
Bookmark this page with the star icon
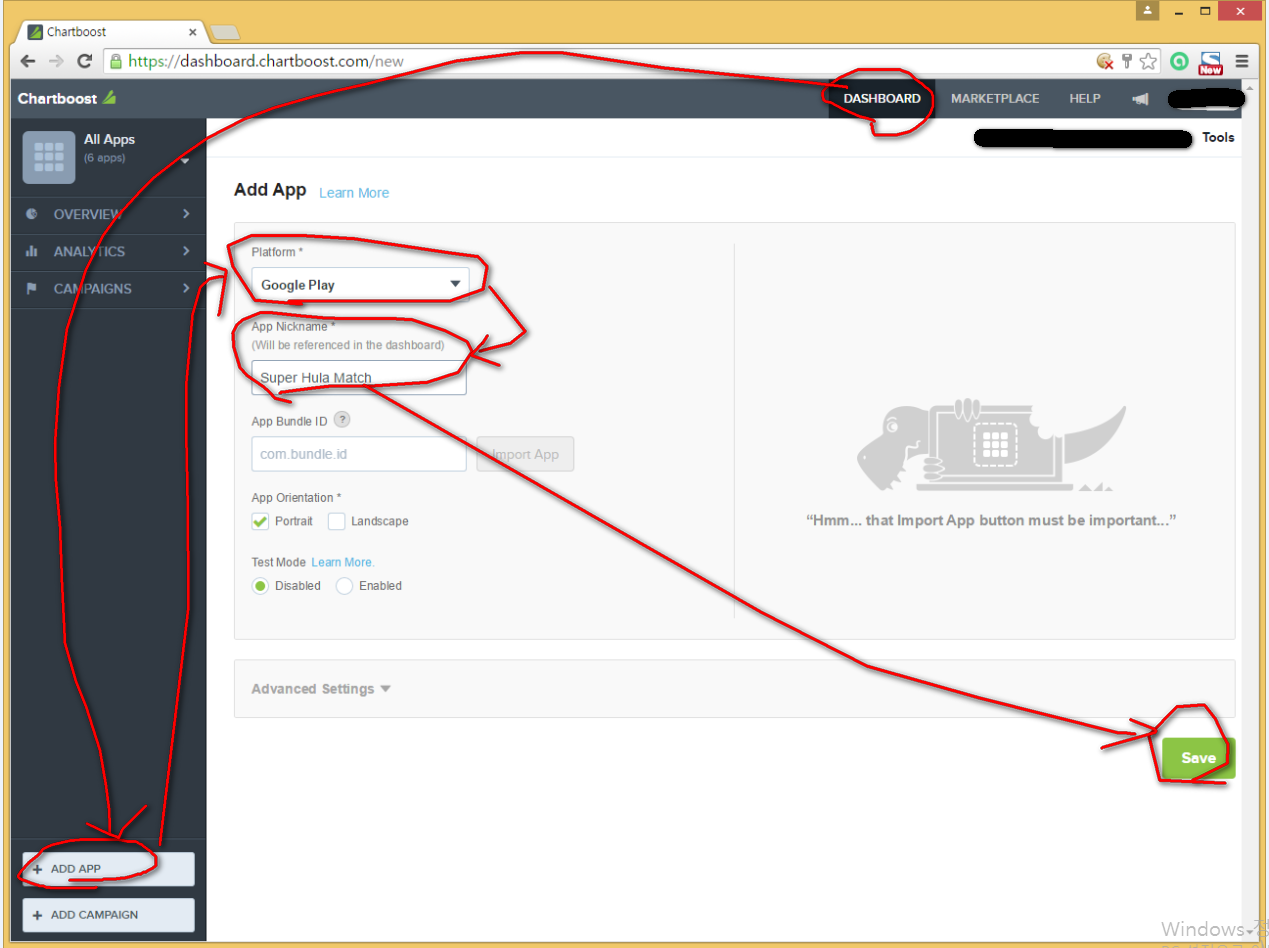(x=1148, y=61)
